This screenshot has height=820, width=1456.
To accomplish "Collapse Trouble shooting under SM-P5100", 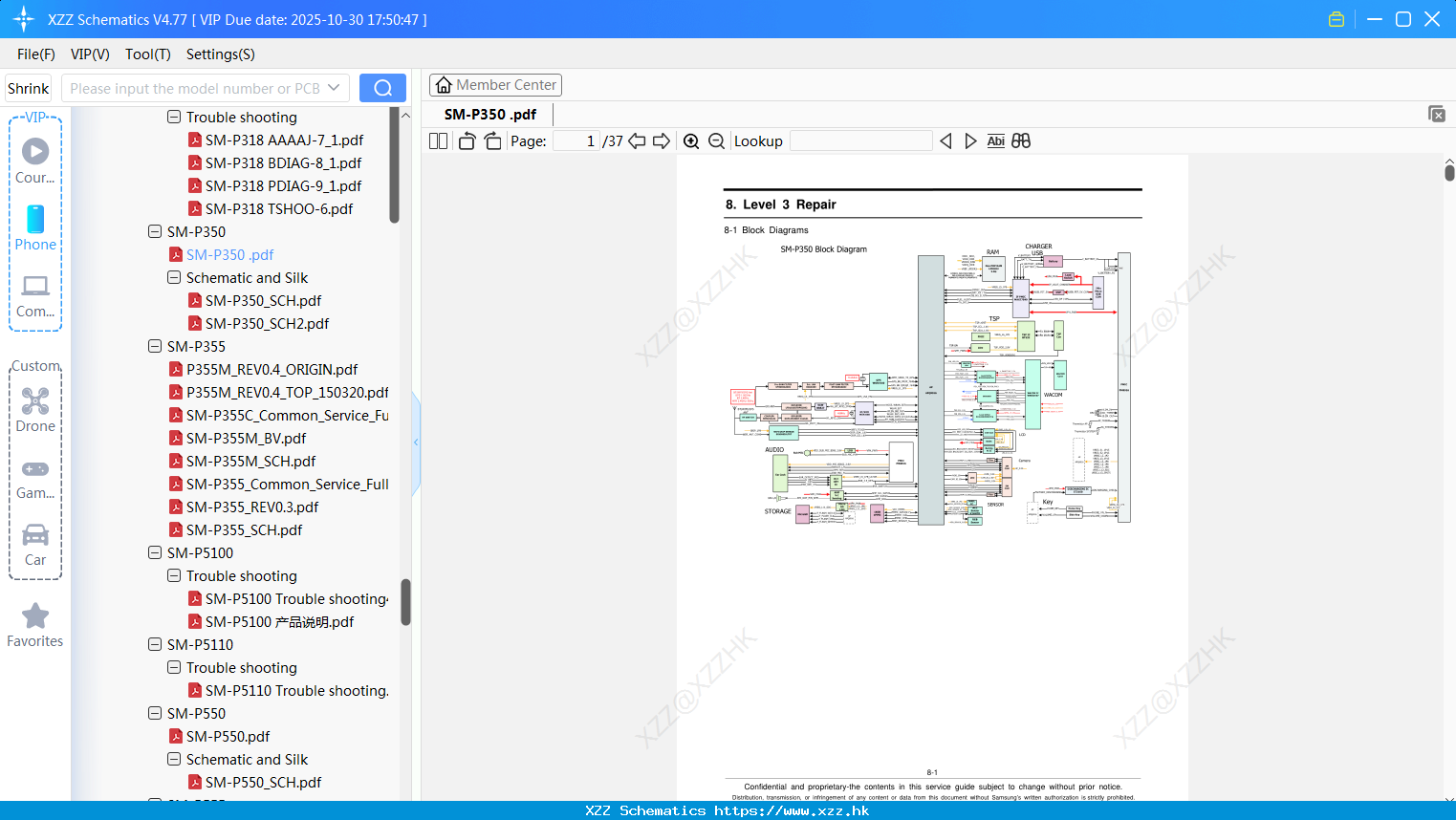I will click(174, 575).
